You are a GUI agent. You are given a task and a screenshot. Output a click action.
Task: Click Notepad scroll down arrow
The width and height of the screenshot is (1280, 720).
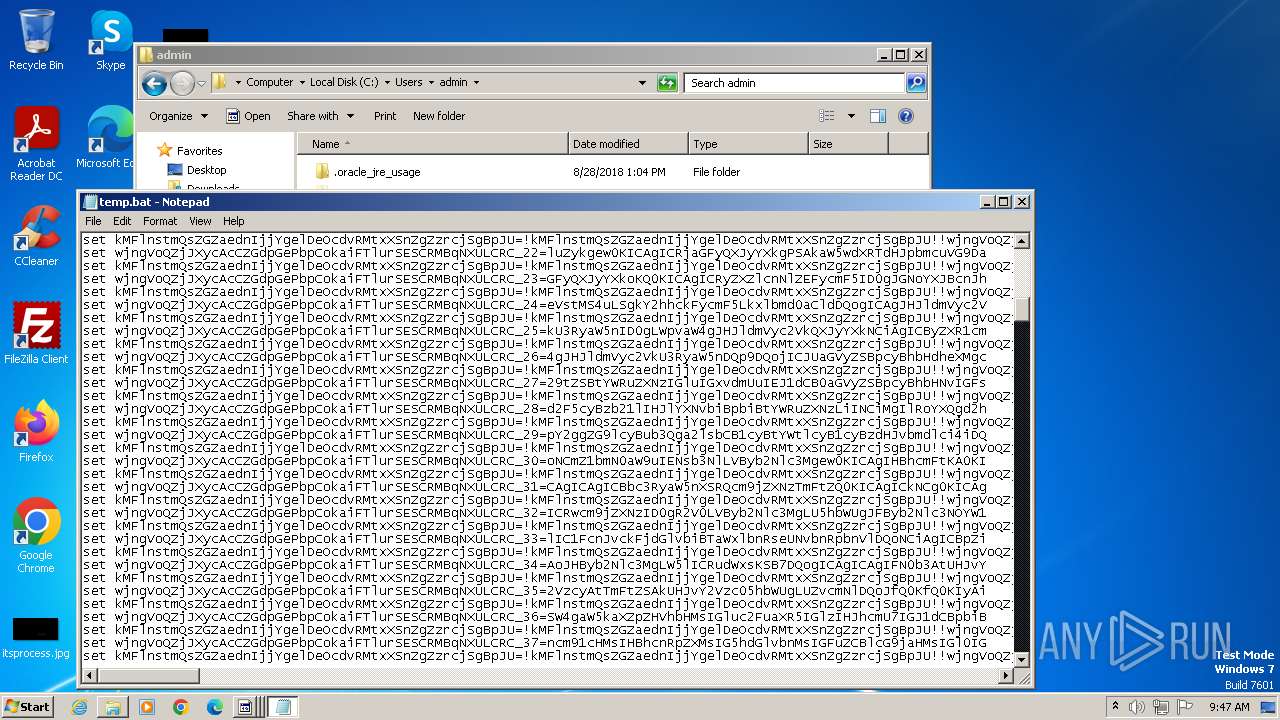point(1021,660)
